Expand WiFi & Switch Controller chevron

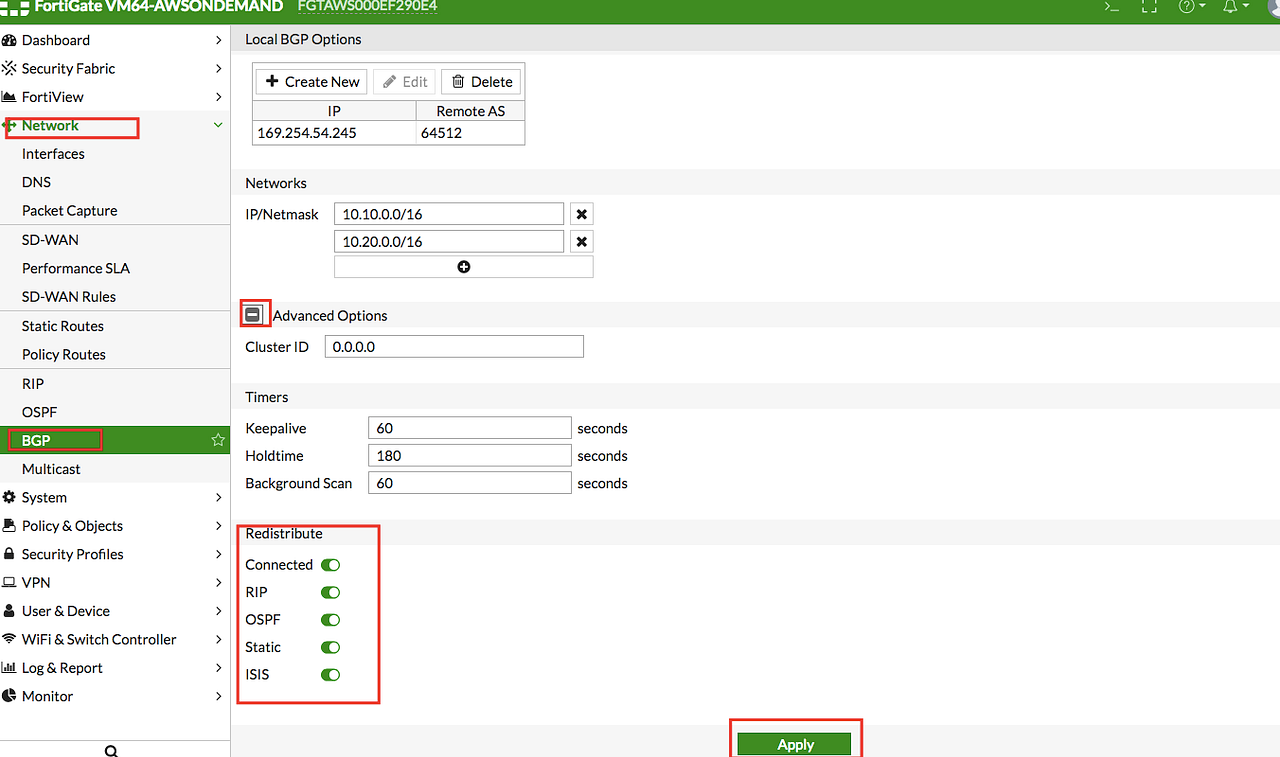click(218, 640)
